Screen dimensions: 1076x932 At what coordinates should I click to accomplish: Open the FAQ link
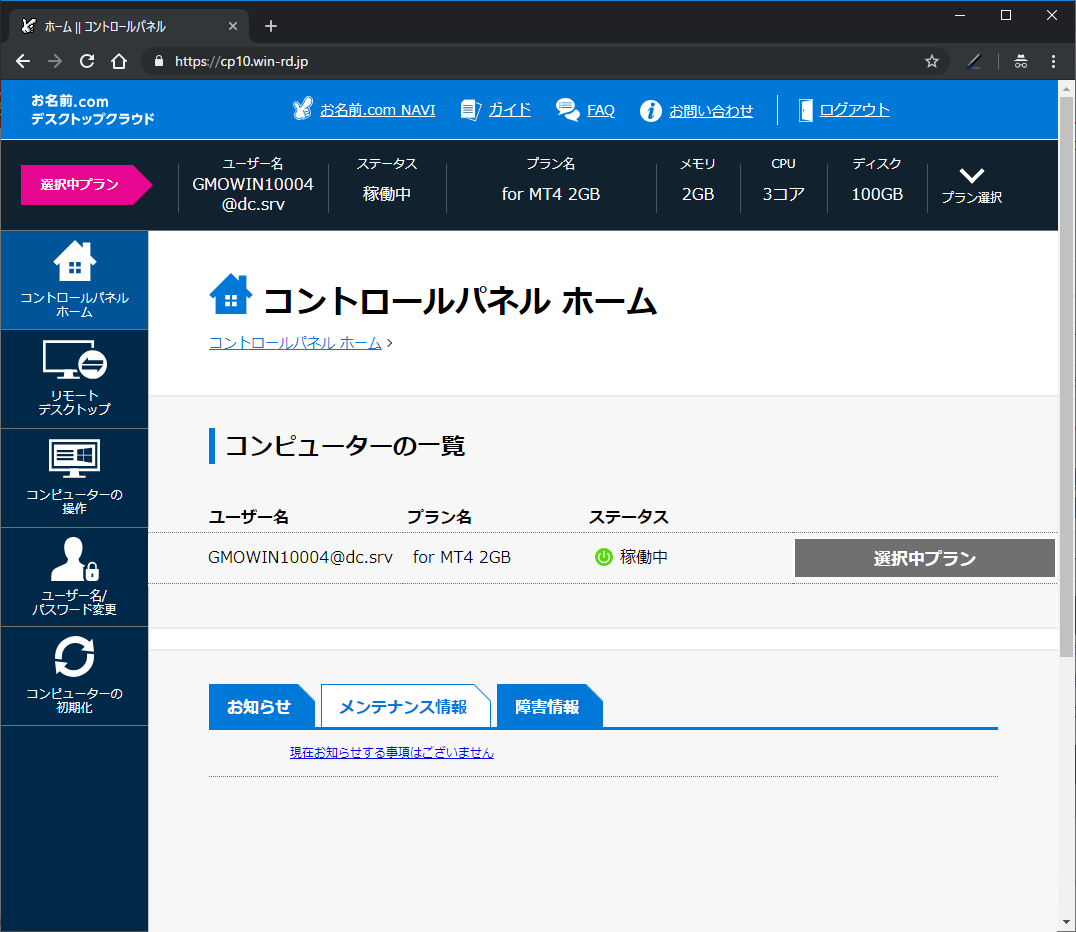[600, 110]
